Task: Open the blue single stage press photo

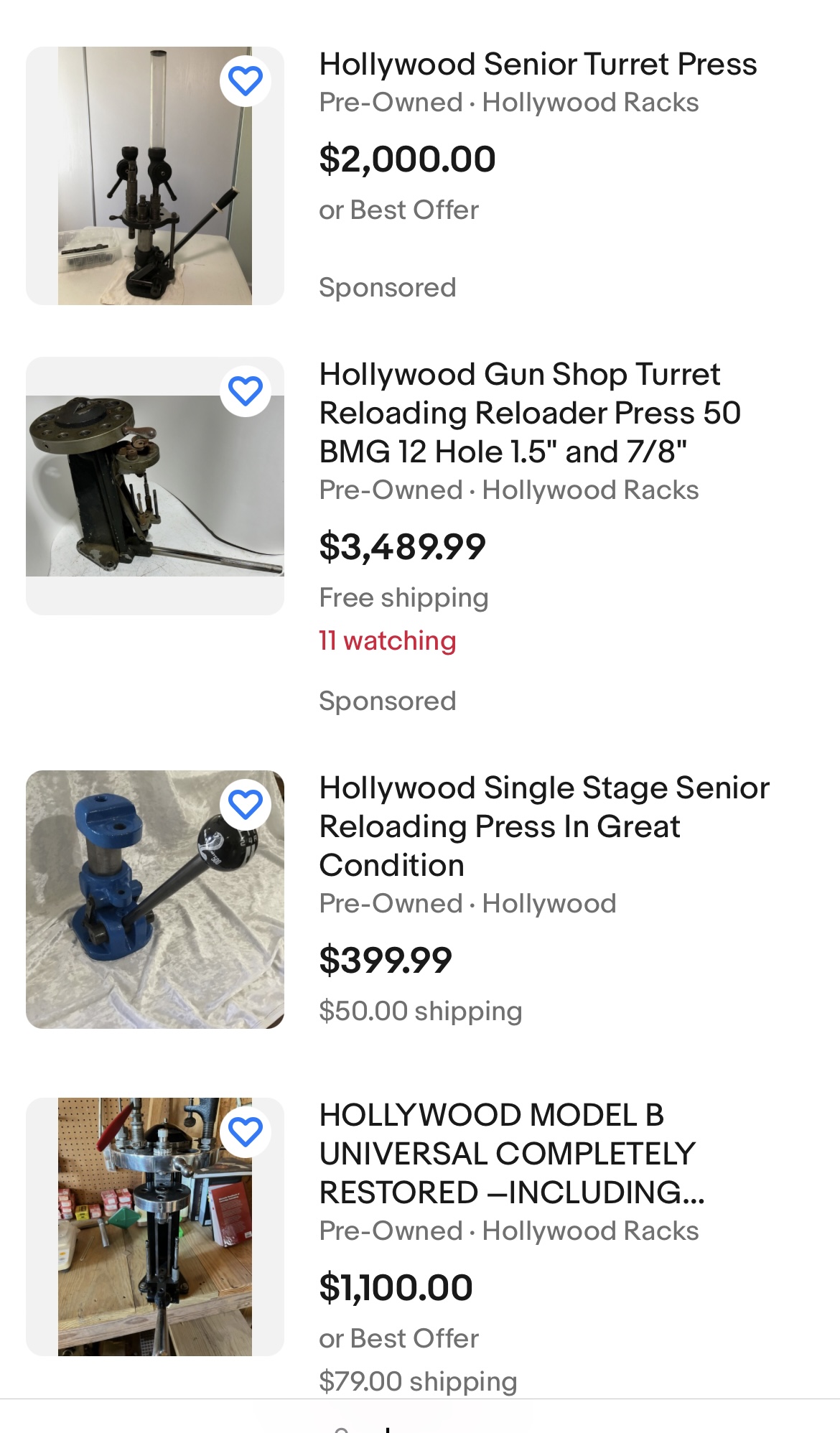Action: [x=154, y=900]
